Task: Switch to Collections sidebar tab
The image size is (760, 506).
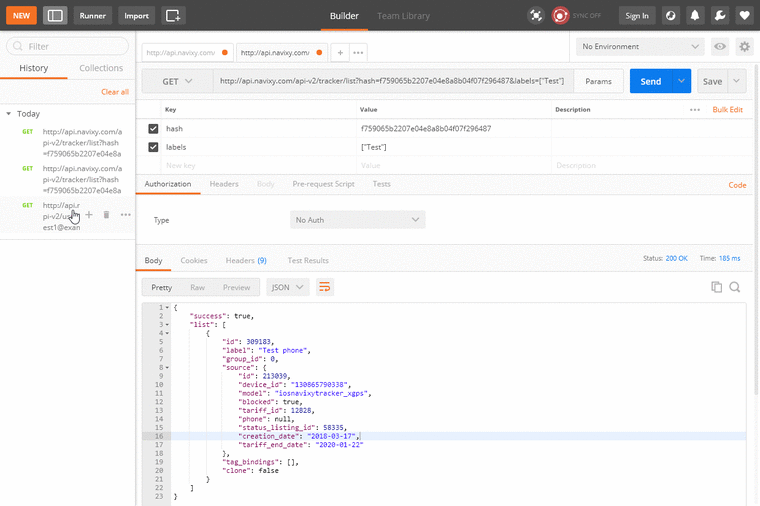Action: click(101, 68)
